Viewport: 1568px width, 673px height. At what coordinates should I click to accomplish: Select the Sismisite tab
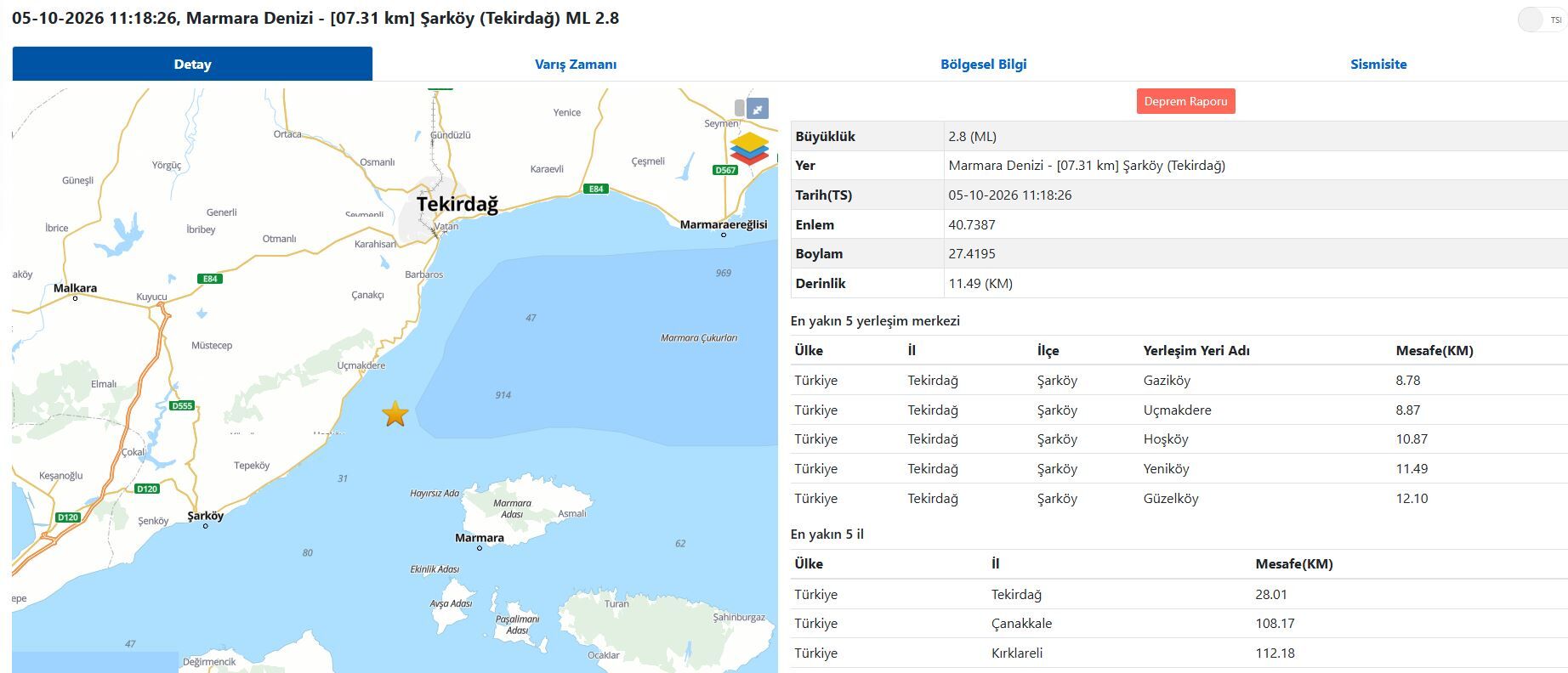click(x=1378, y=64)
